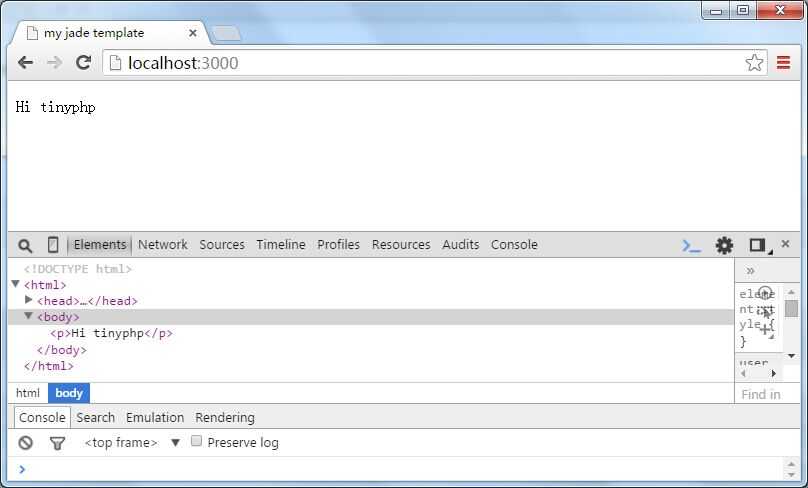808x488 pixels.
Task: Select the <p>Hi tinyphp</p> node
Action: tap(111, 333)
